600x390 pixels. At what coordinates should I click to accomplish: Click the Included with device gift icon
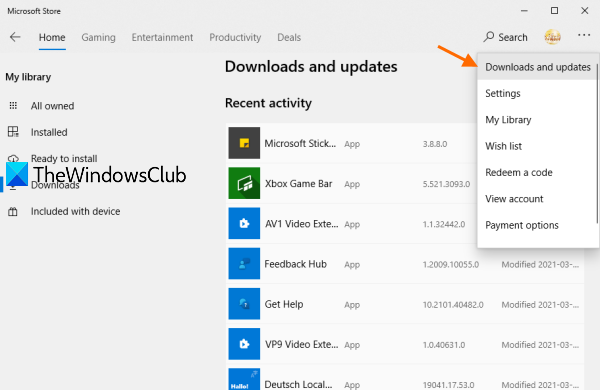pyautogui.click(x=13, y=211)
